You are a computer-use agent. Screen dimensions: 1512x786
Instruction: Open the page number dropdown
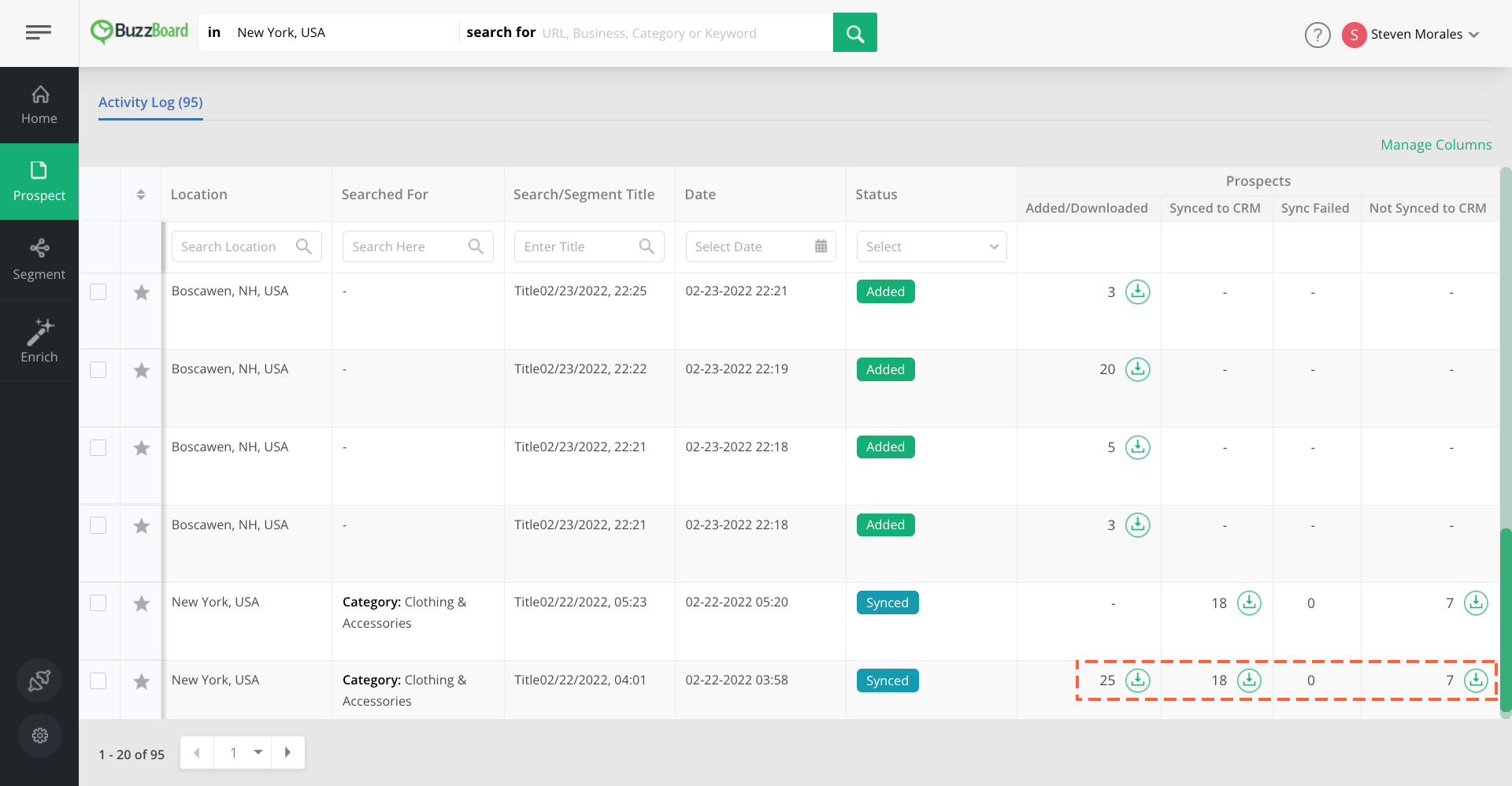(x=243, y=753)
